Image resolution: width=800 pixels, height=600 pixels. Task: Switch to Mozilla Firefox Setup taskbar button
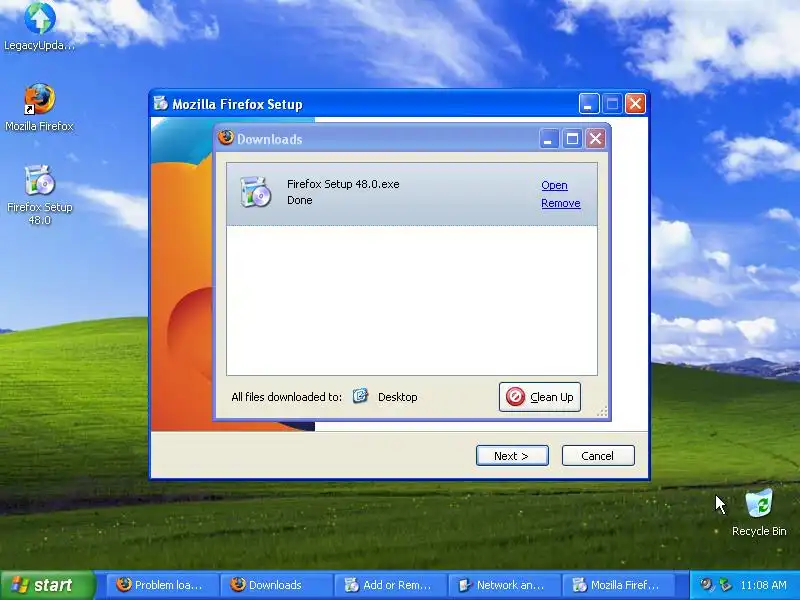618,585
